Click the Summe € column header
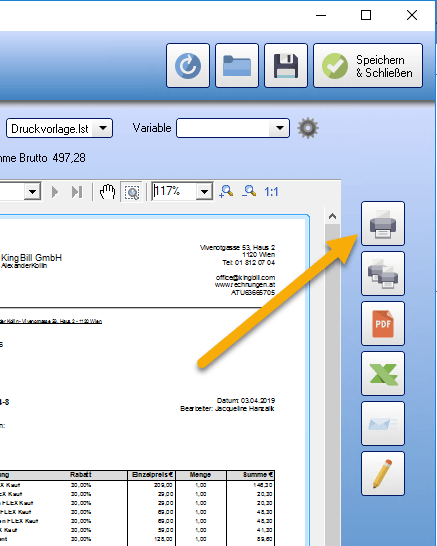Viewport: 437px width, 546px height. tap(251, 475)
